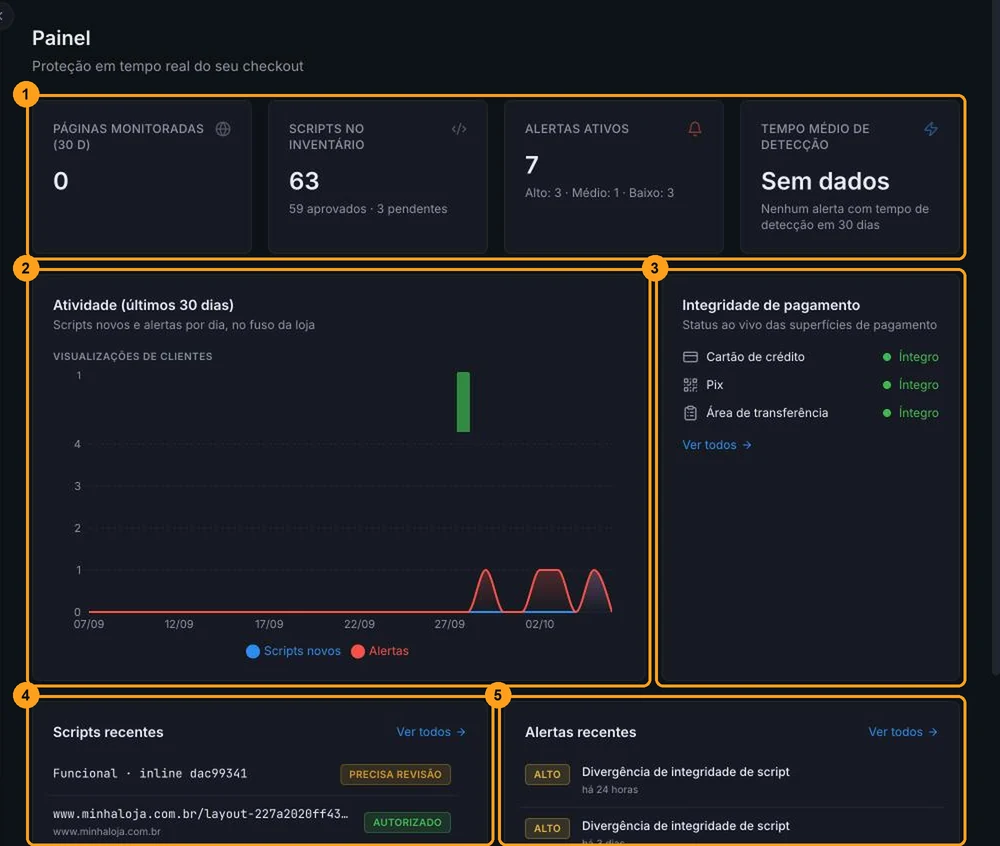The height and width of the screenshot is (846, 1000).
Task: Click the 'Íntegro' status for Pix
Action: (918, 384)
